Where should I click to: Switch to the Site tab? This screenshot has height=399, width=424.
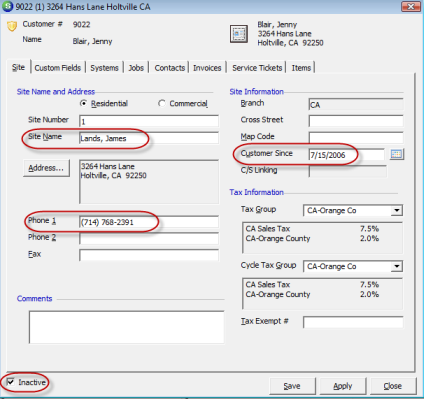click(18, 67)
